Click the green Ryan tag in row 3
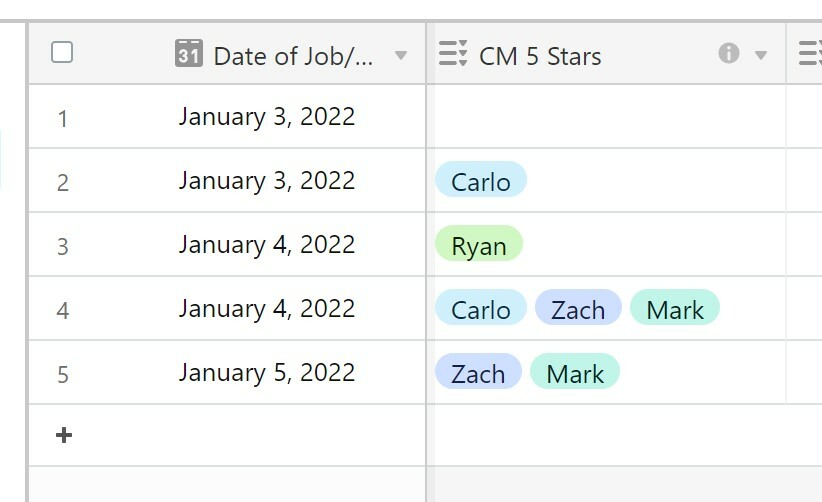This screenshot has height=502, width=822. [x=479, y=243]
